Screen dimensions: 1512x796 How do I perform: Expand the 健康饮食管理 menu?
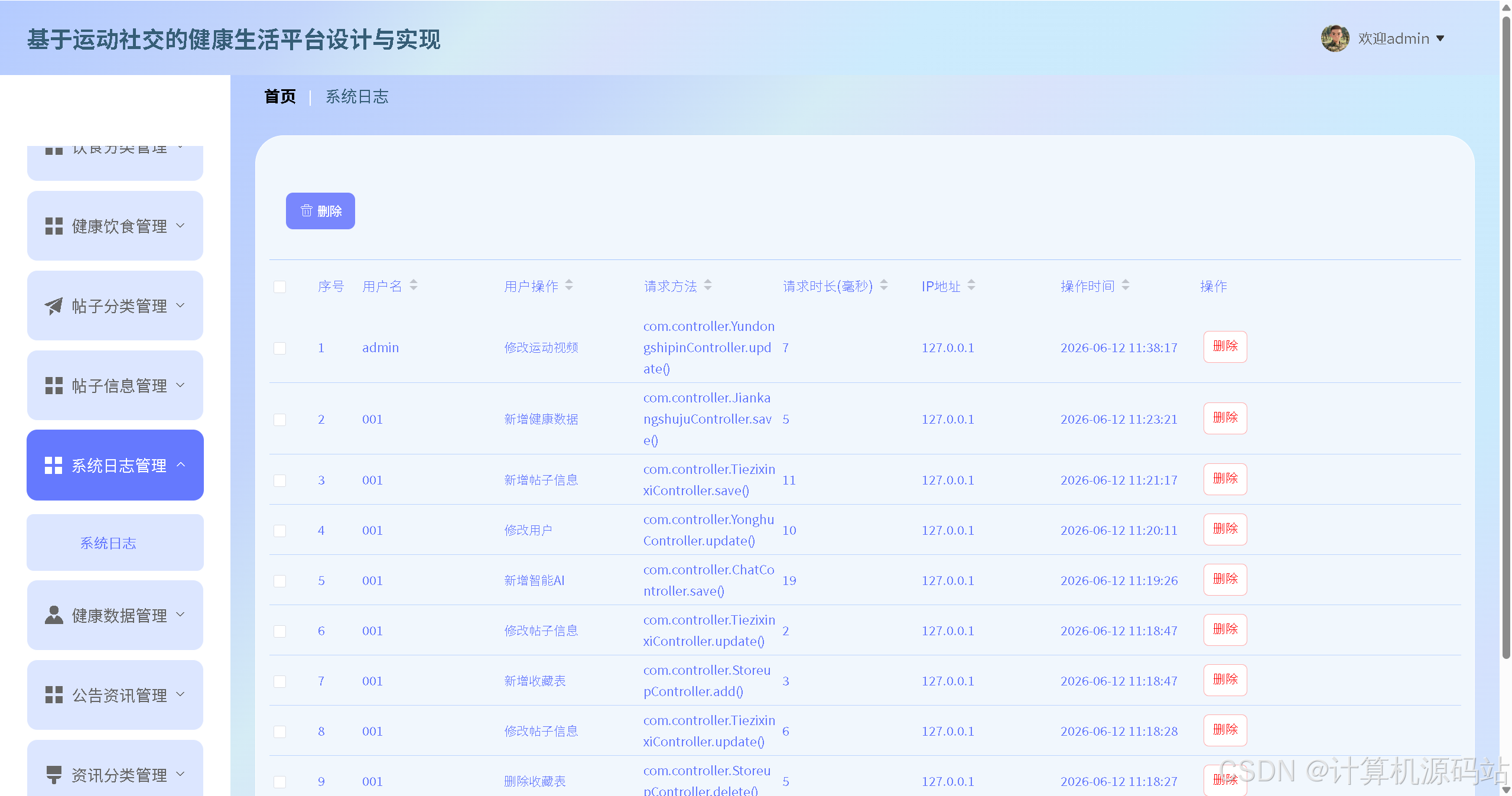pos(115,226)
